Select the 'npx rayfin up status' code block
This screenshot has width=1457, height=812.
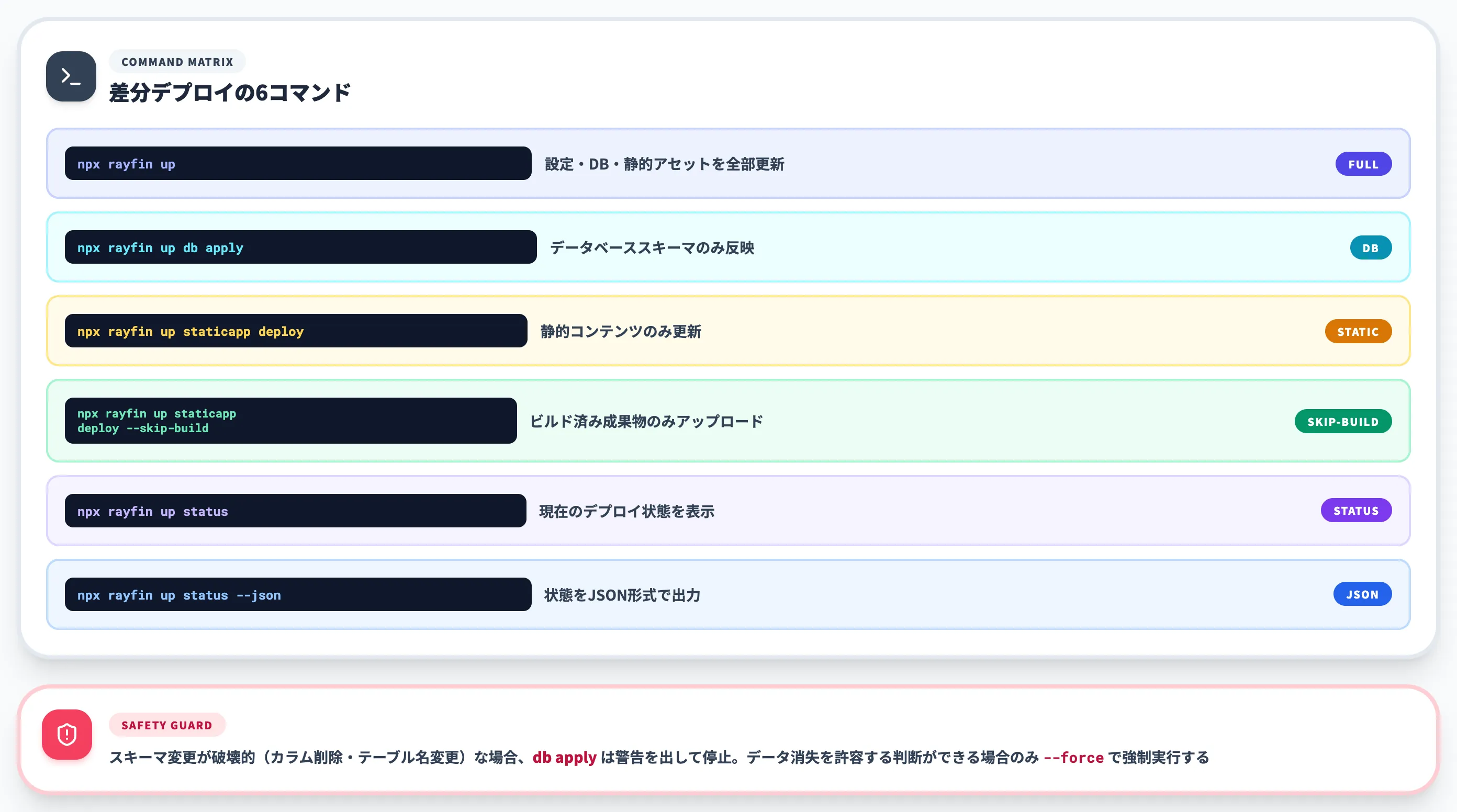pyautogui.click(x=295, y=511)
